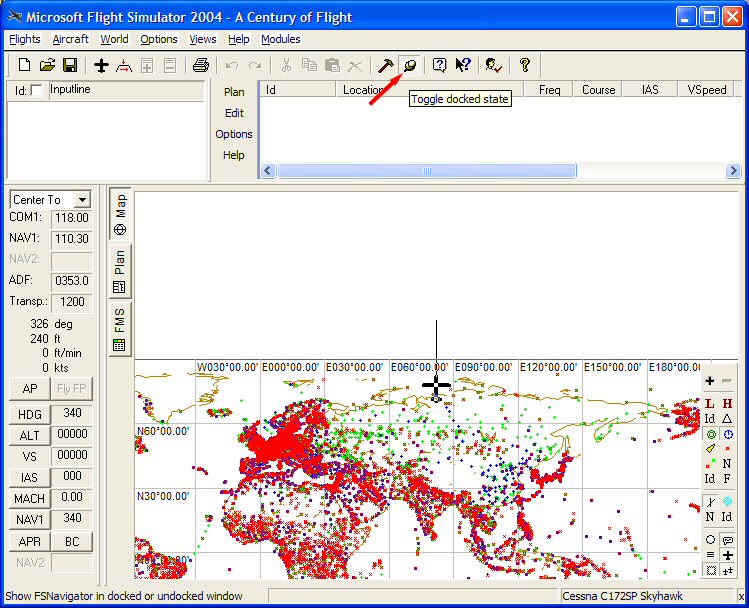Open the Center To dropdown

tap(82, 200)
